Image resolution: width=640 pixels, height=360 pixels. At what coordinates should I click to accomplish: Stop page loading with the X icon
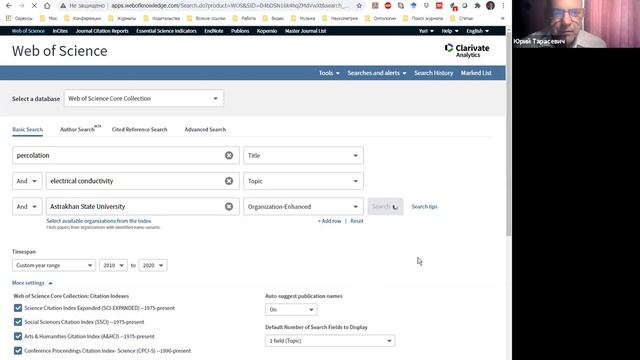click(34, 6)
